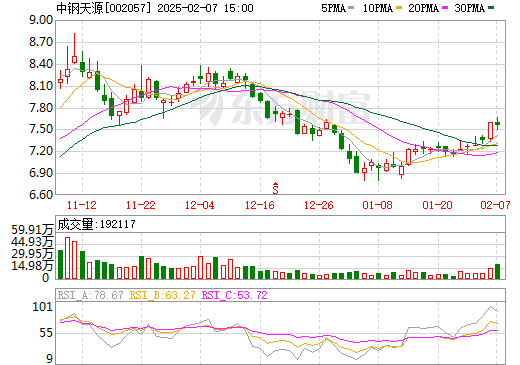Viewport: 520px width, 365px height.
Task: Click the stock name 中钢天源[002057]
Action: [104, 8]
